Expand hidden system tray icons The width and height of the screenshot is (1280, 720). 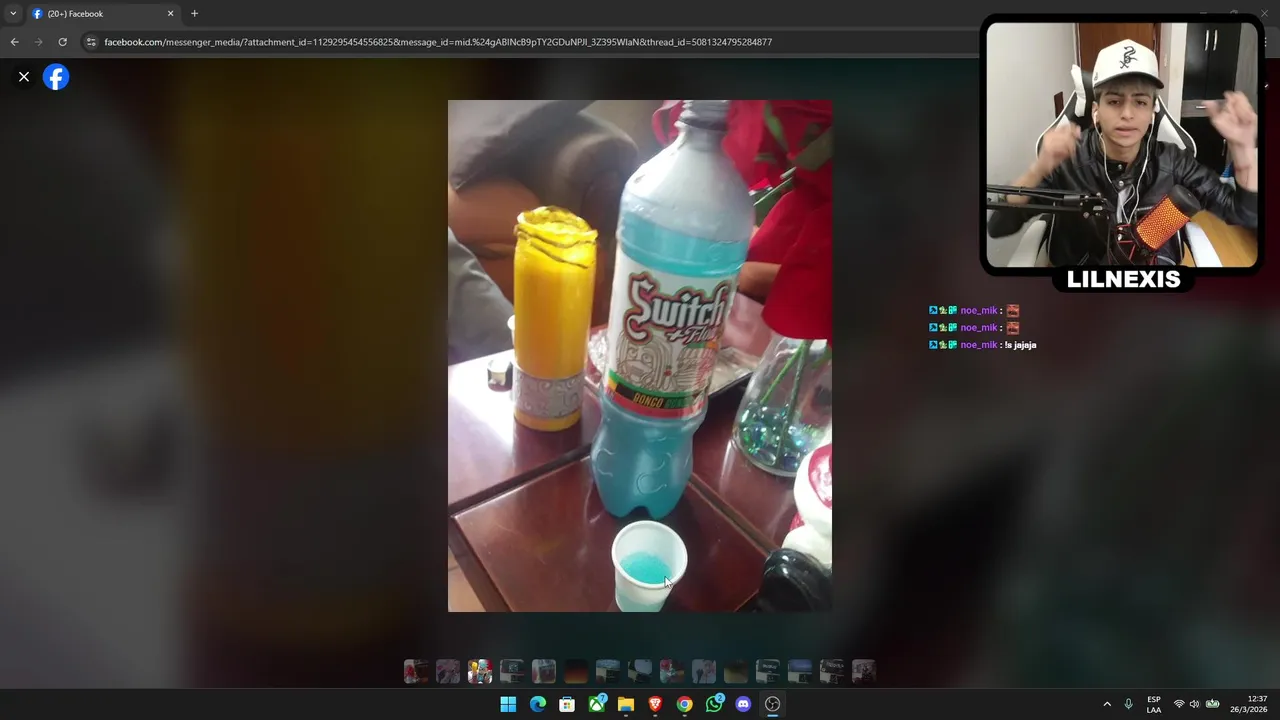pos(1107,704)
